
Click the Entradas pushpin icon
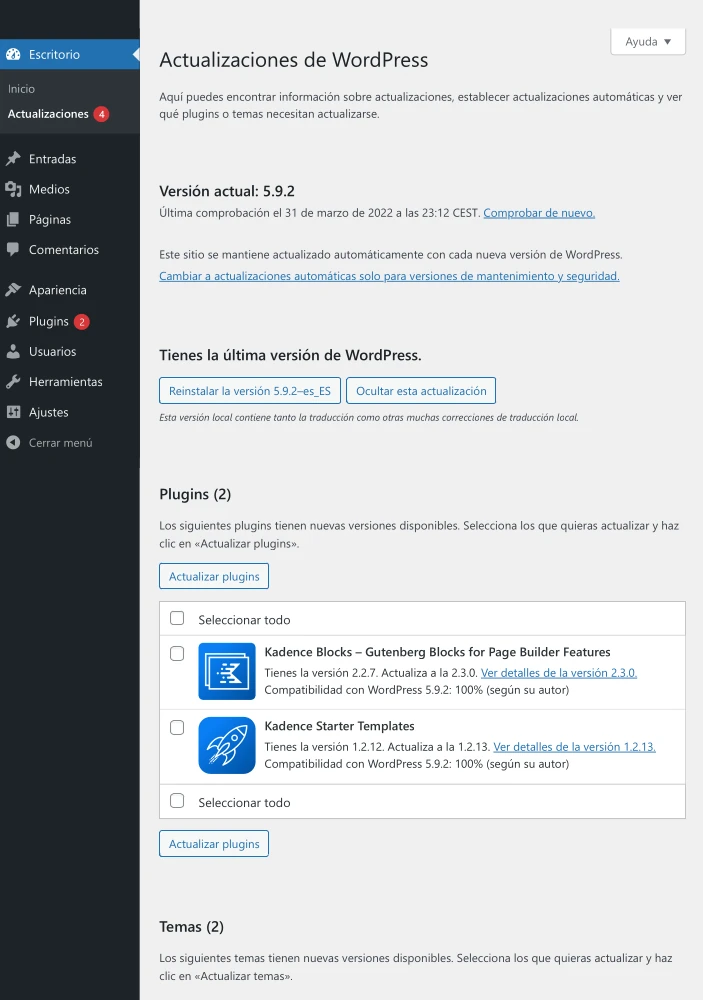[x=13, y=159]
